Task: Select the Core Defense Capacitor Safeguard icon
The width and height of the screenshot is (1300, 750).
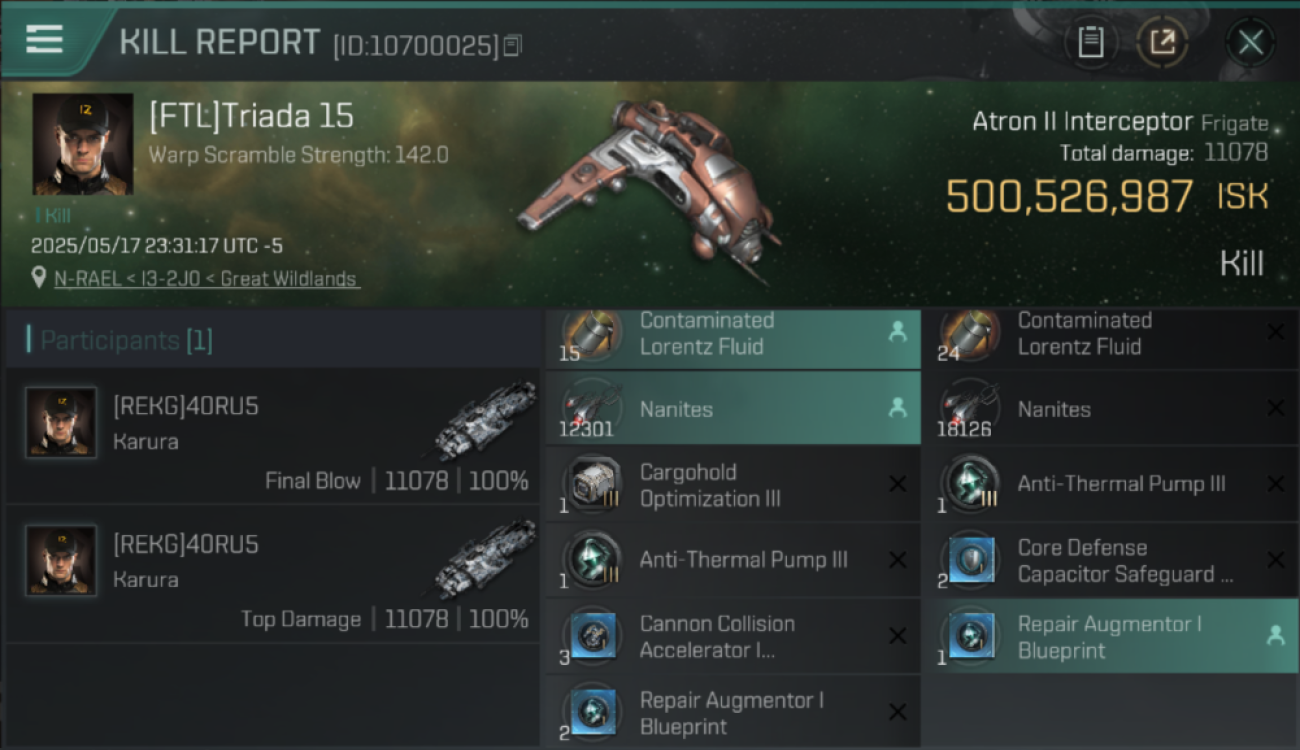Action: click(x=969, y=561)
